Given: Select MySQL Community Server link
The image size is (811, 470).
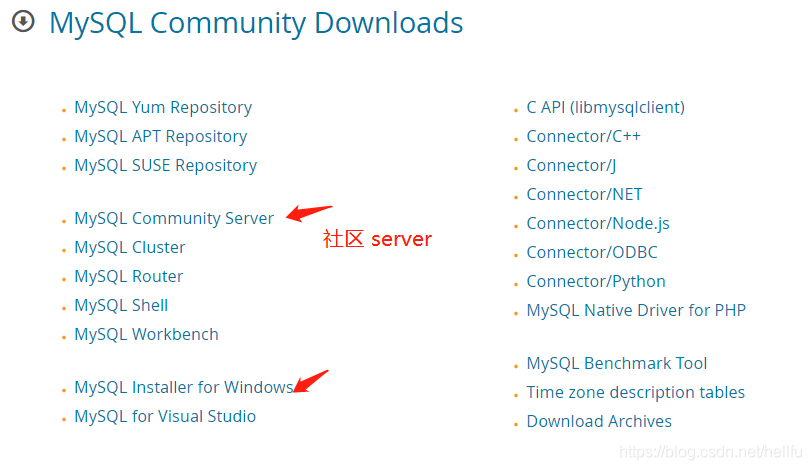Looking at the screenshot, I should 174,218.
